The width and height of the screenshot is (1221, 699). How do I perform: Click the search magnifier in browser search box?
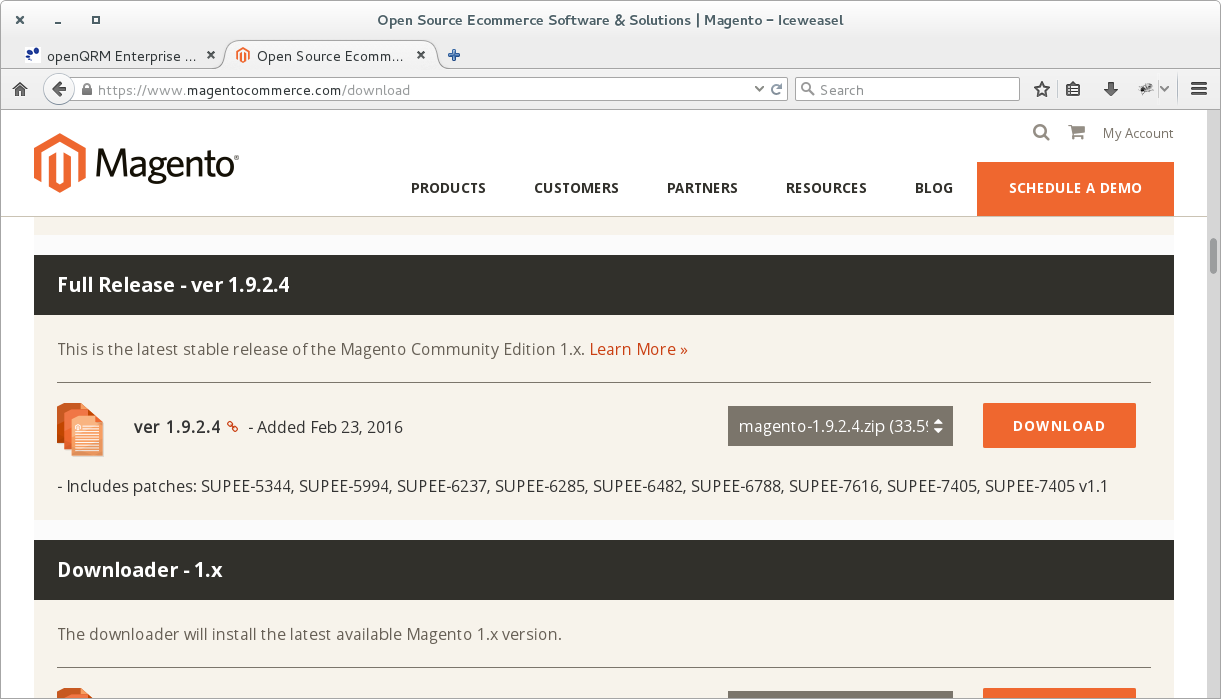808,90
